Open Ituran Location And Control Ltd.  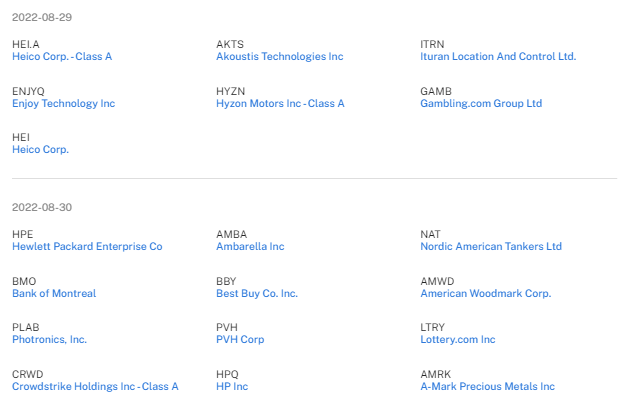(x=498, y=57)
